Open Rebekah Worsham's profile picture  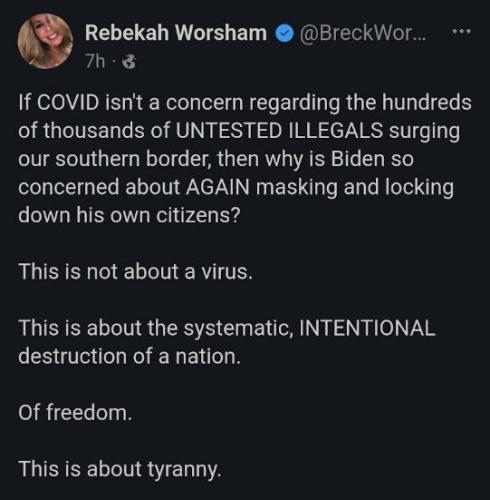(45, 41)
